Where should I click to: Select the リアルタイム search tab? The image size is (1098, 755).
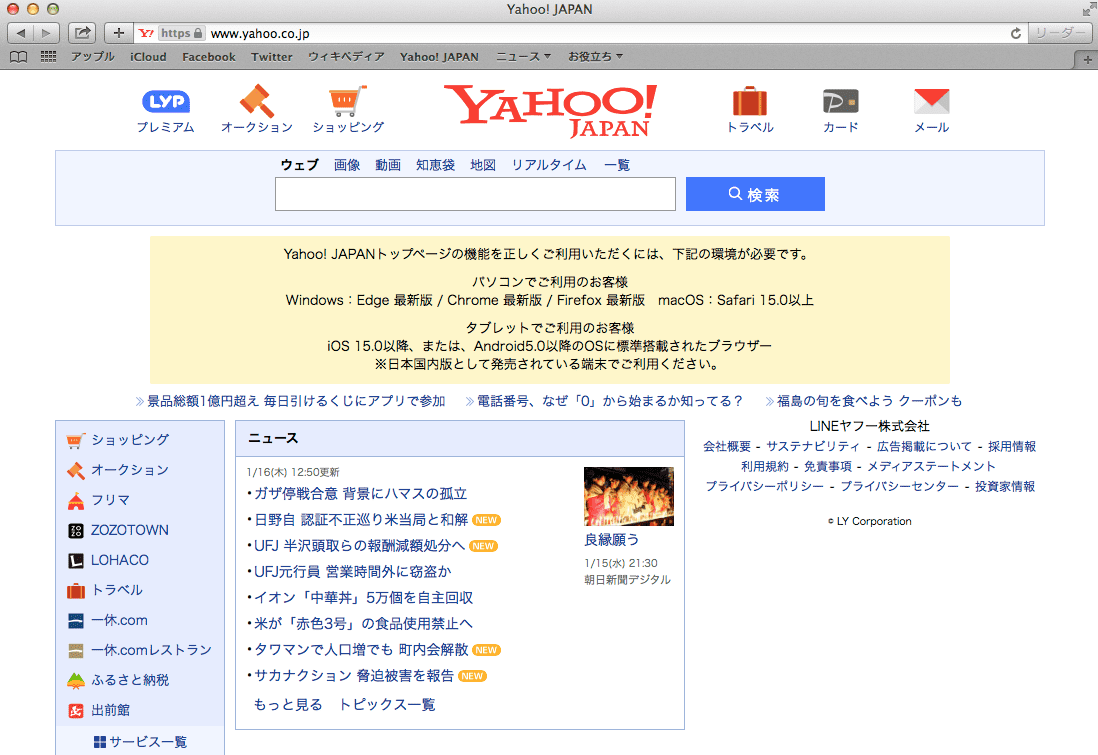pyautogui.click(x=549, y=165)
